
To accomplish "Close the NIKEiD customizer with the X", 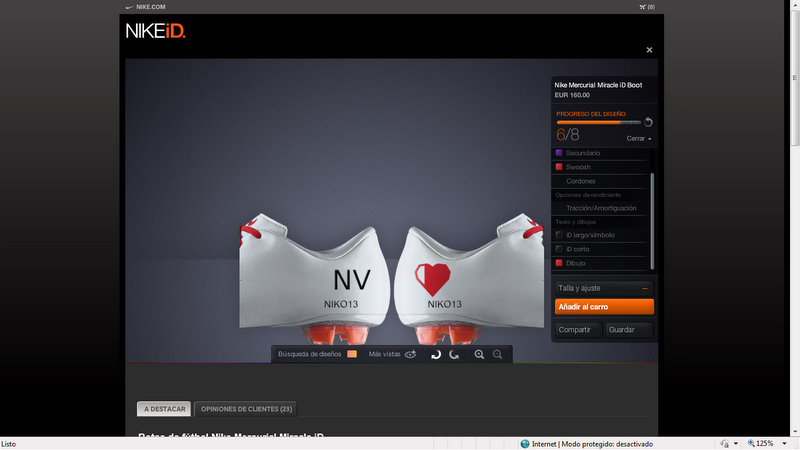I will pyautogui.click(x=649, y=50).
